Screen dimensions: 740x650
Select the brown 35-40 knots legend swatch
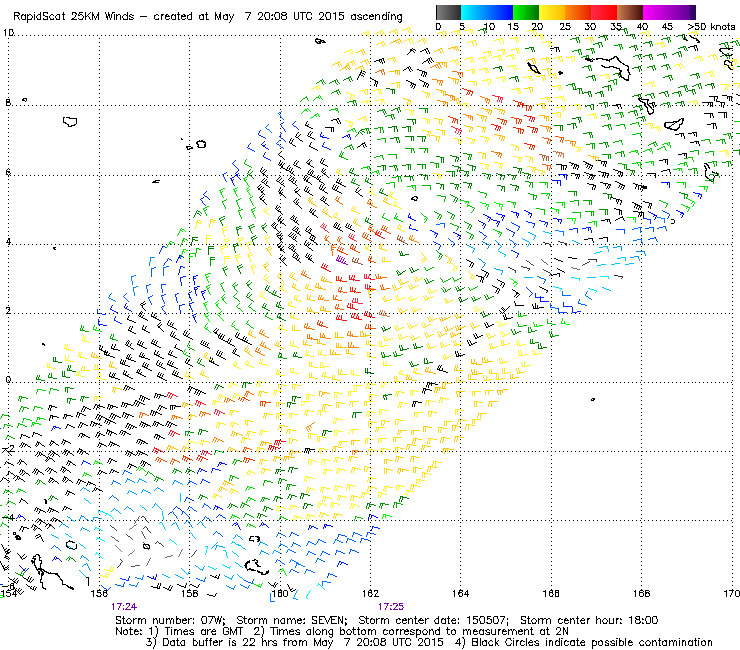click(x=630, y=12)
